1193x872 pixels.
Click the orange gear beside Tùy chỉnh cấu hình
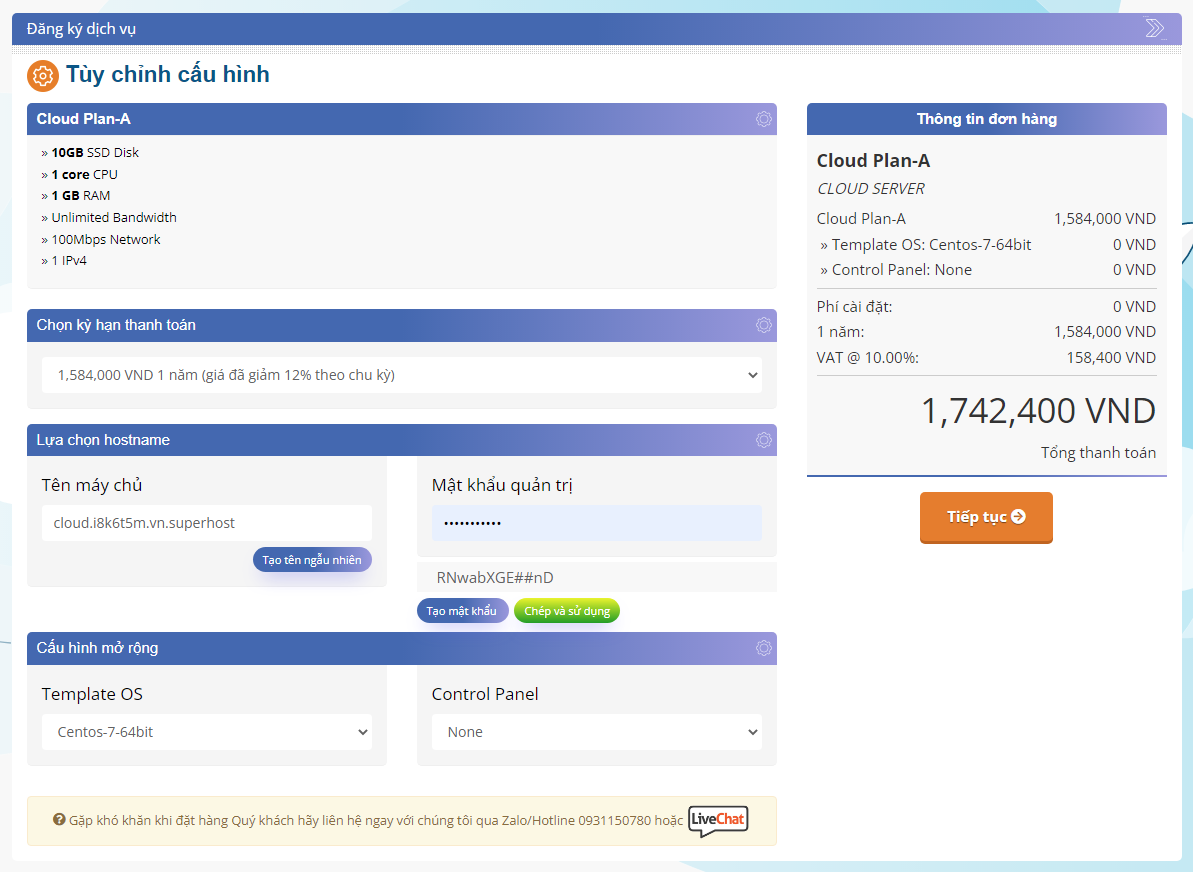(x=42, y=75)
